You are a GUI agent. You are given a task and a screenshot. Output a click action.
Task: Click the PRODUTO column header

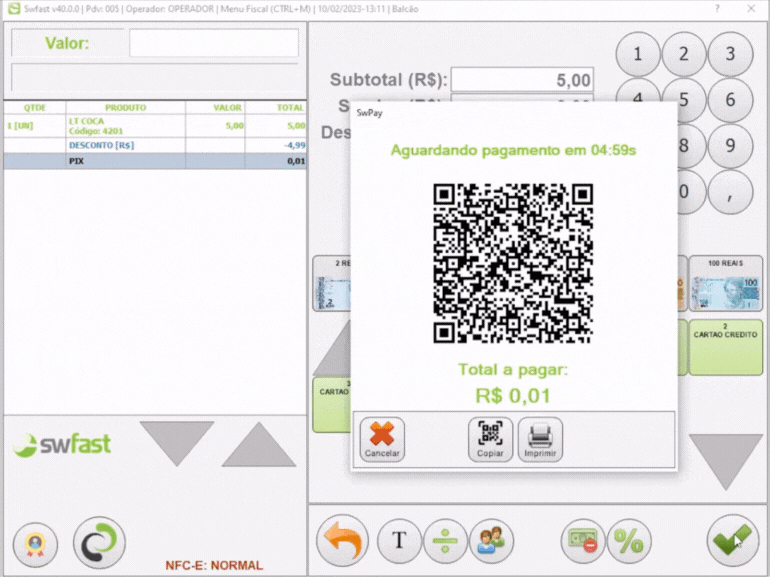(126, 108)
